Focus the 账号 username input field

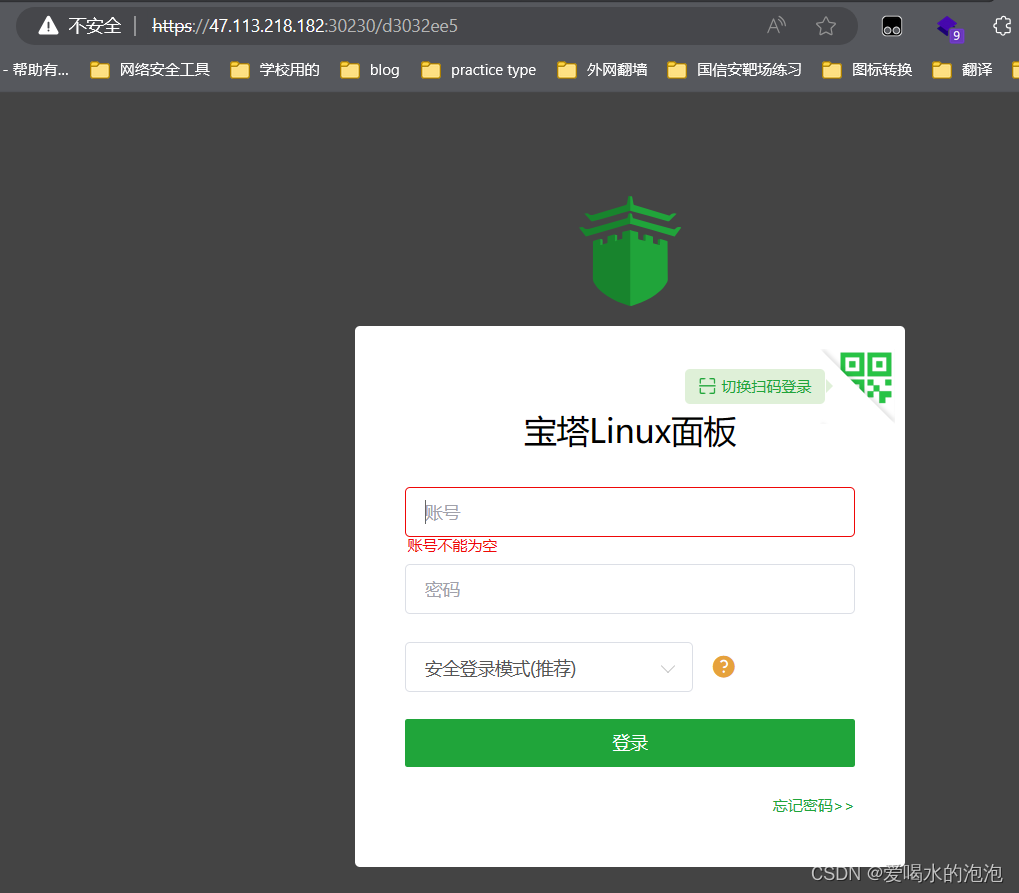click(630, 512)
